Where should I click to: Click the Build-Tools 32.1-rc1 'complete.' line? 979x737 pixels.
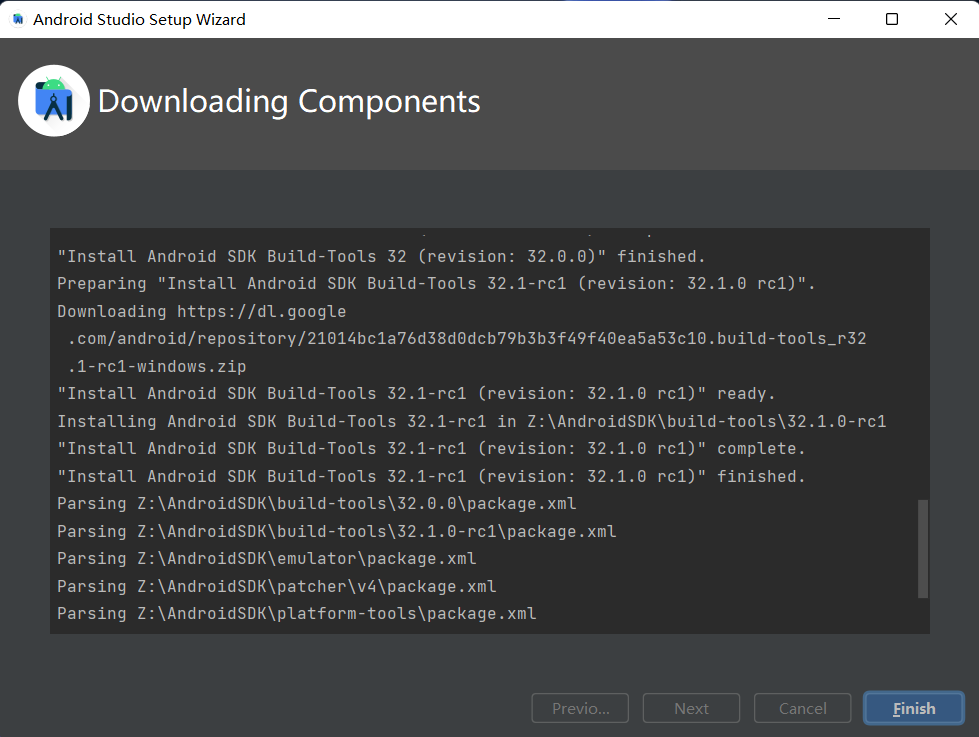pyautogui.click(x=431, y=448)
